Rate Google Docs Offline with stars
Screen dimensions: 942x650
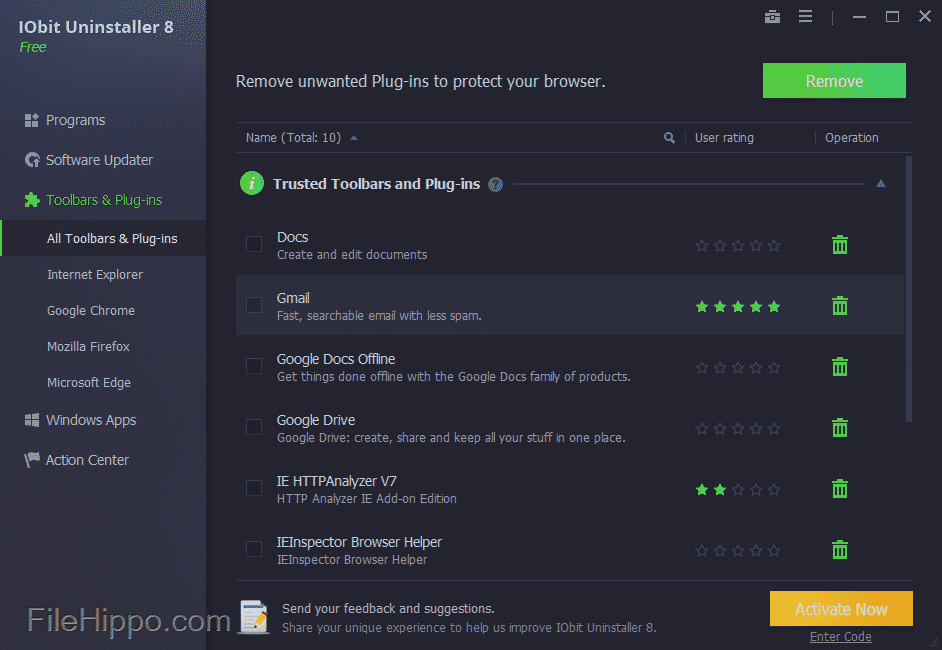(738, 367)
